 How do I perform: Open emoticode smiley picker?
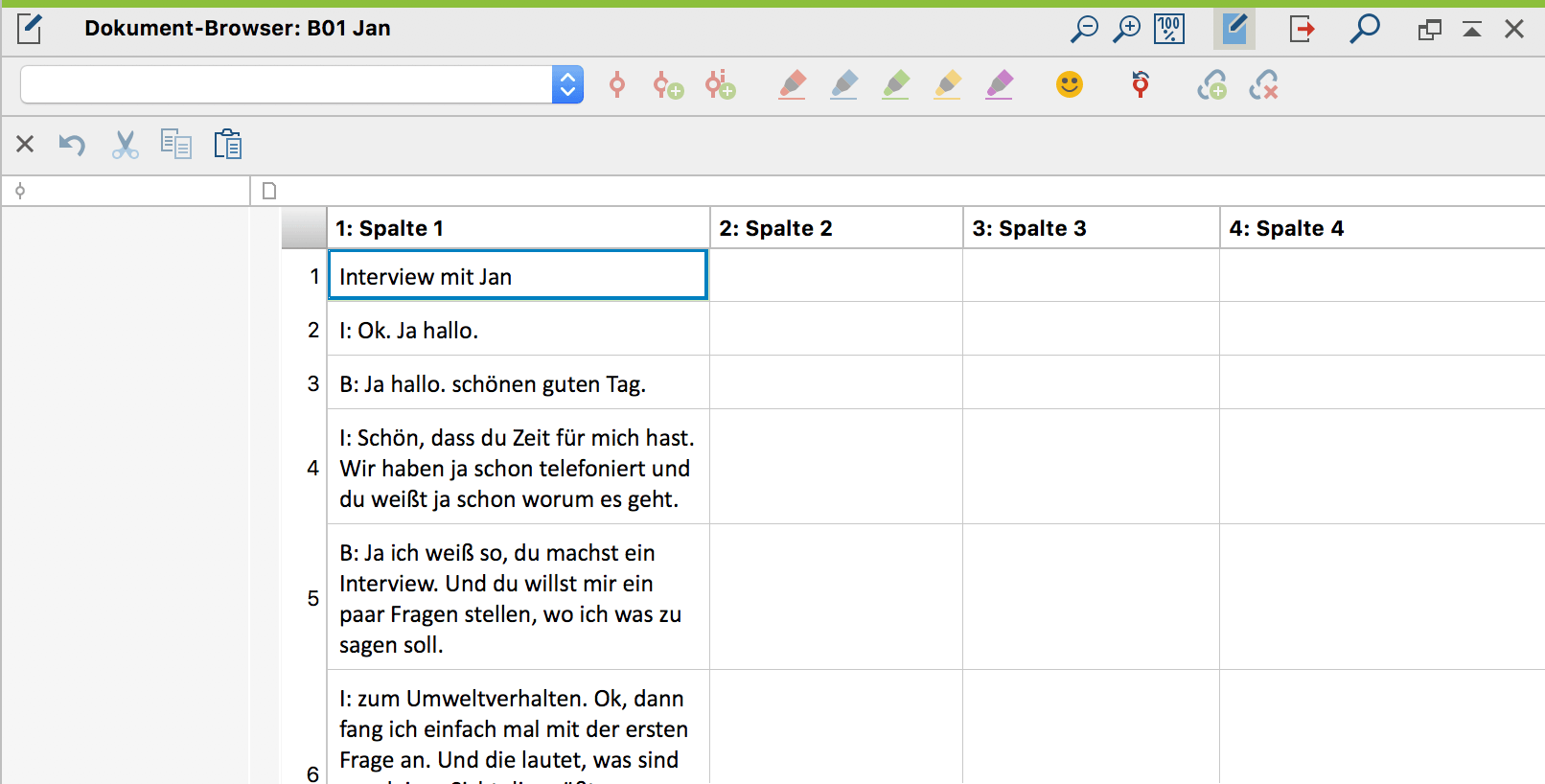1070,84
